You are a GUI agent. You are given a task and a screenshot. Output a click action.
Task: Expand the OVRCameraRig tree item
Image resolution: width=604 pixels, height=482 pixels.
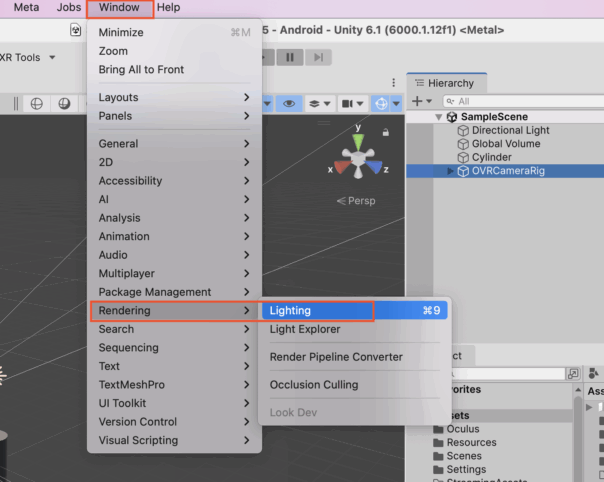point(450,171)
